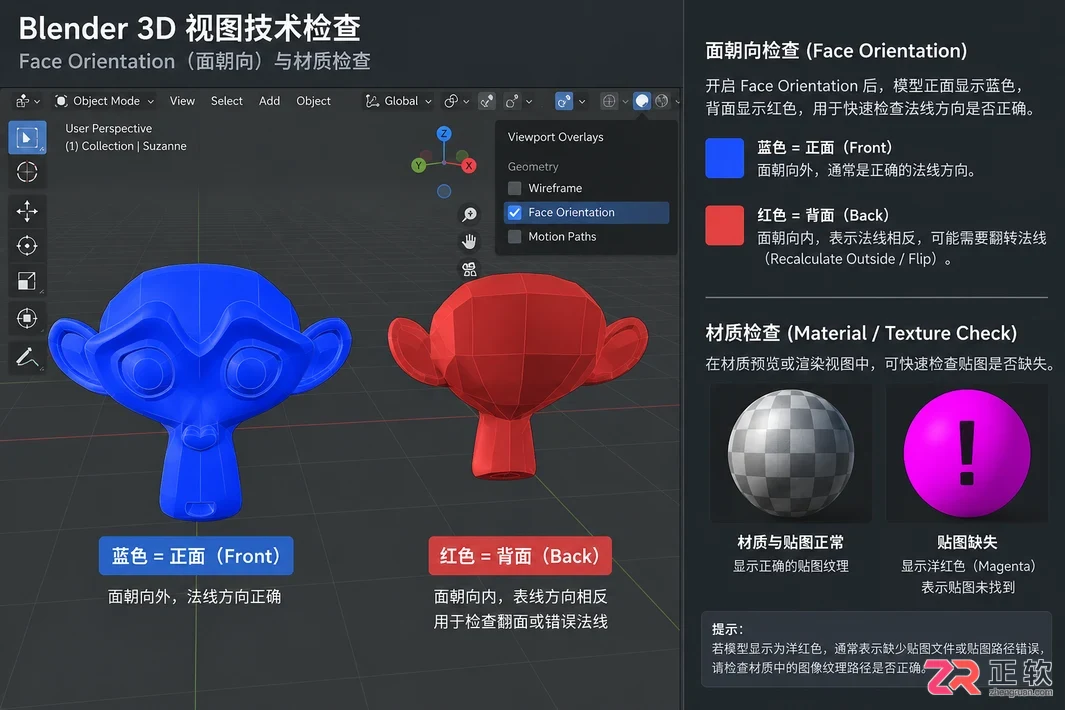This screenshot has width=1065, height=710.
Task: Select the Move tool
Action: 27,211
